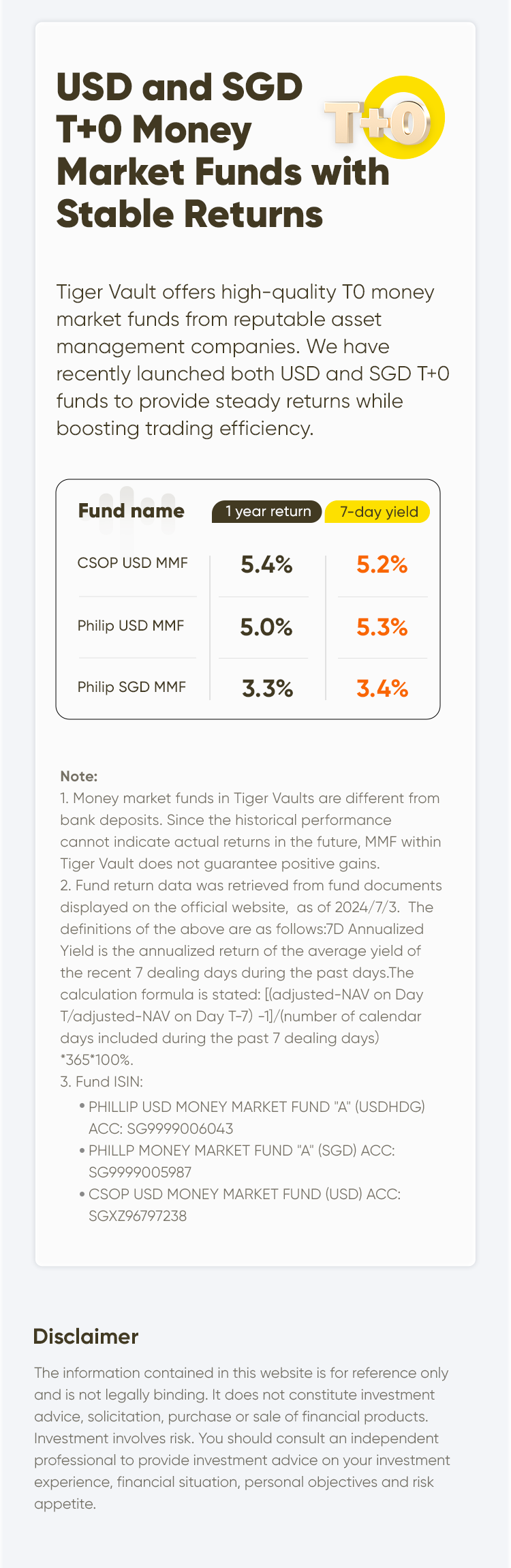Click the Disclaimer heading

[x=86, y=1336]
